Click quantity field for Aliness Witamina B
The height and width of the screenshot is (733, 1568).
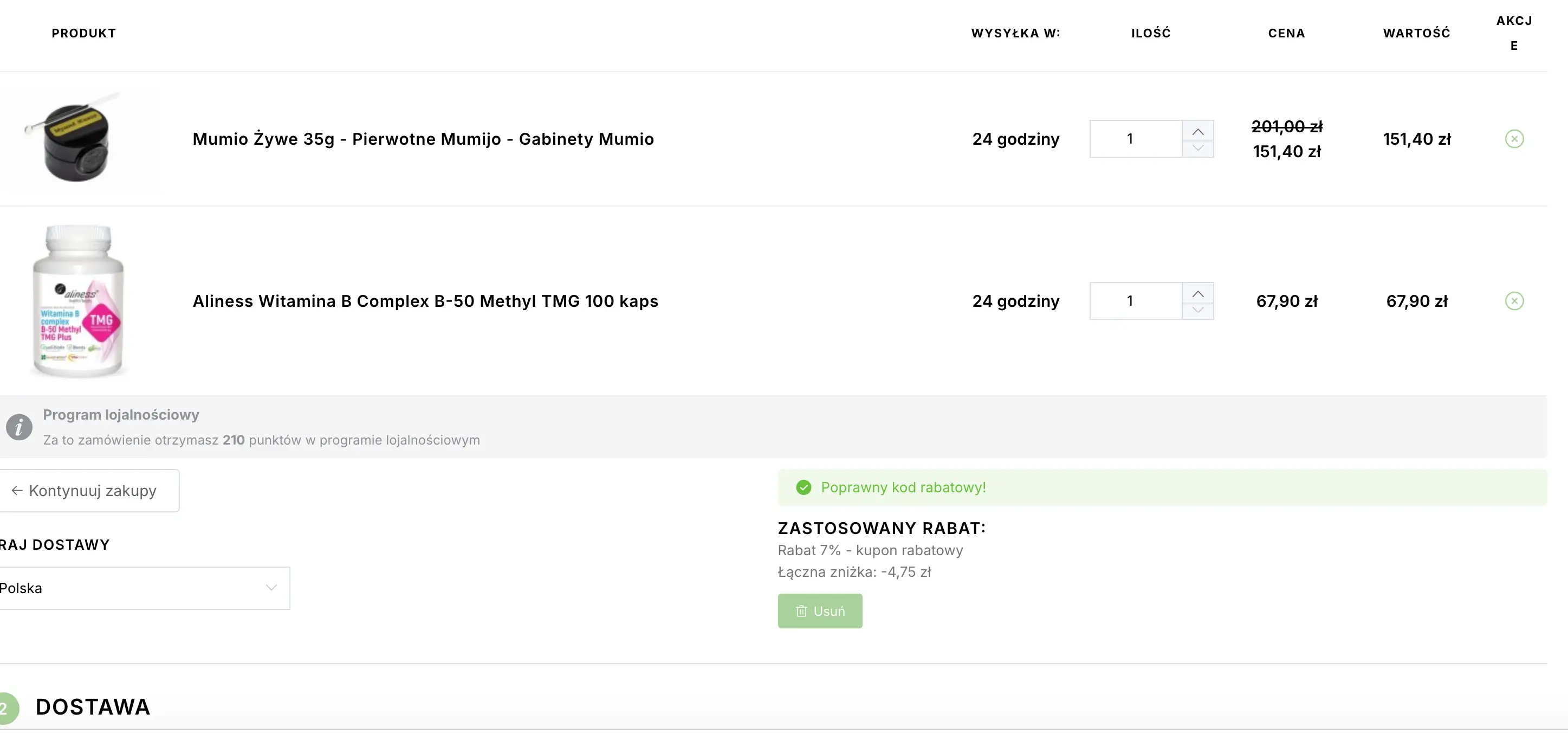coord(1135,301)
